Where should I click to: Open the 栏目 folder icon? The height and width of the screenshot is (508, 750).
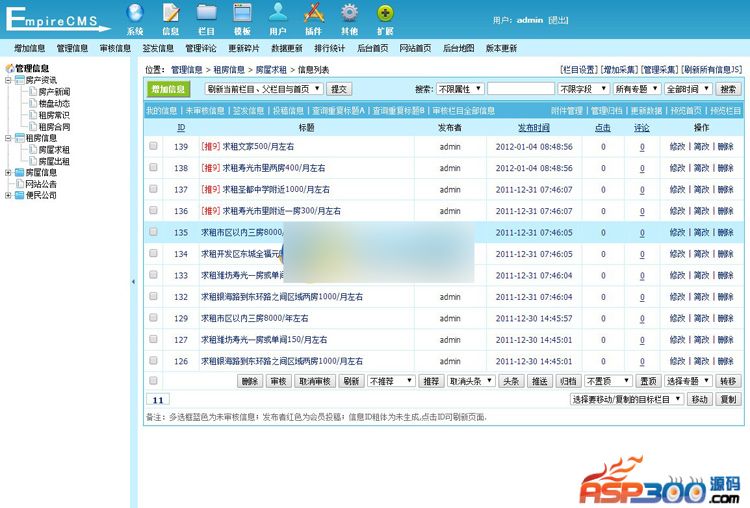207,13
